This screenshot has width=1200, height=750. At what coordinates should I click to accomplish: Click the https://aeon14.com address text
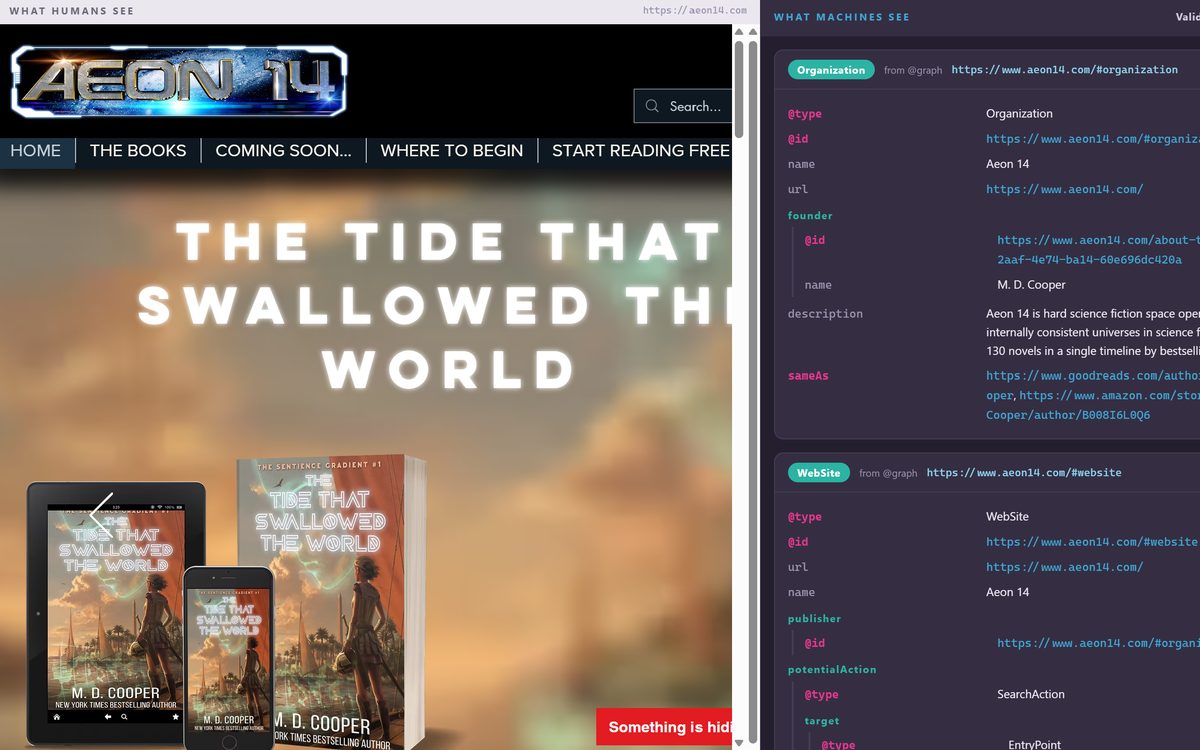click(x=695, y=11)
